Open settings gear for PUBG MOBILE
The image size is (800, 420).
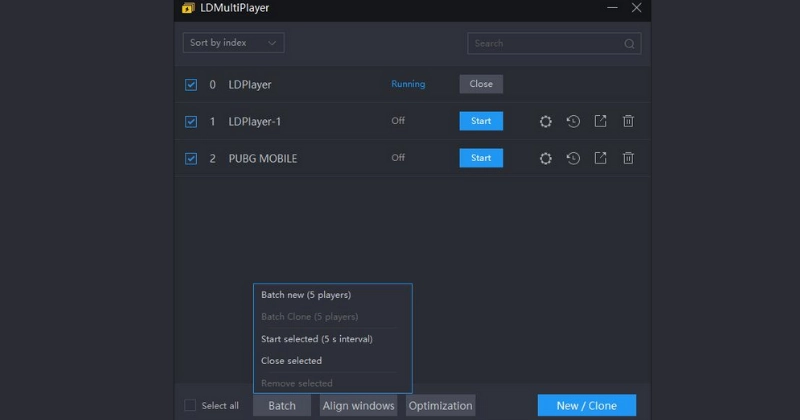click(545, 158)
